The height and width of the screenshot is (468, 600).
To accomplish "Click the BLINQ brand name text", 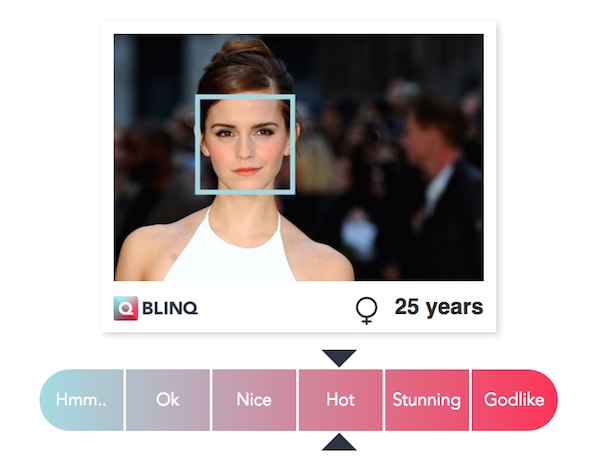I will [170, 308].
